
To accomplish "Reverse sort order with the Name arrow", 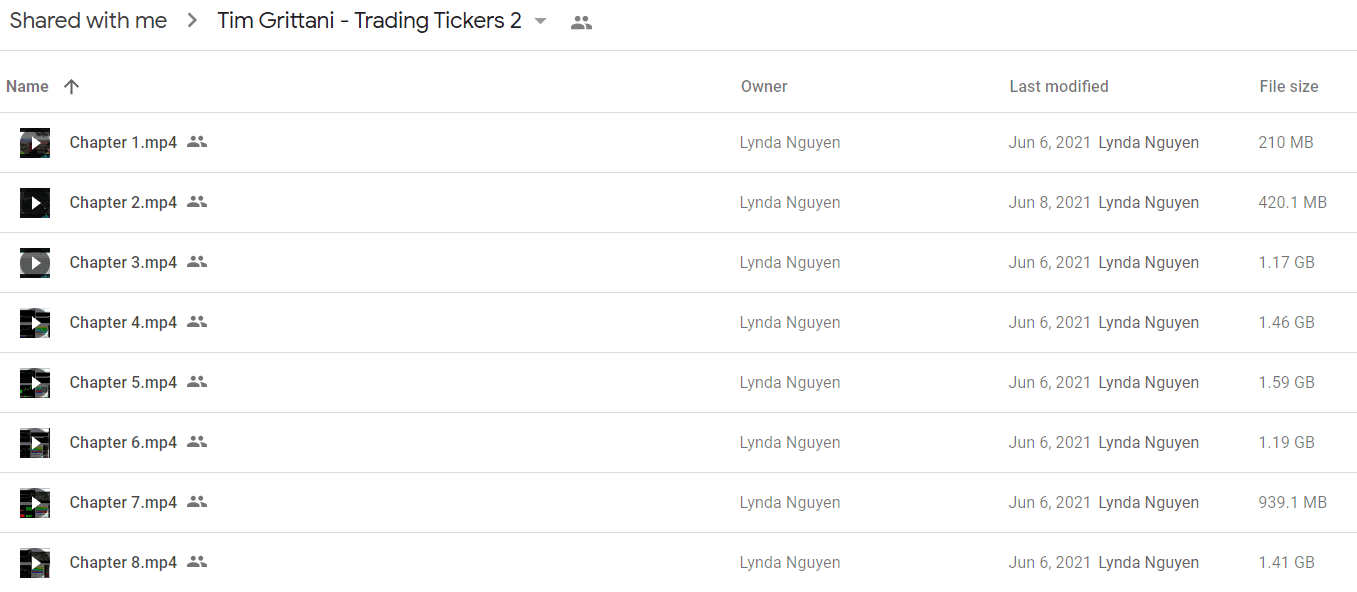I will pyautogui.click(x=71, y=87).
